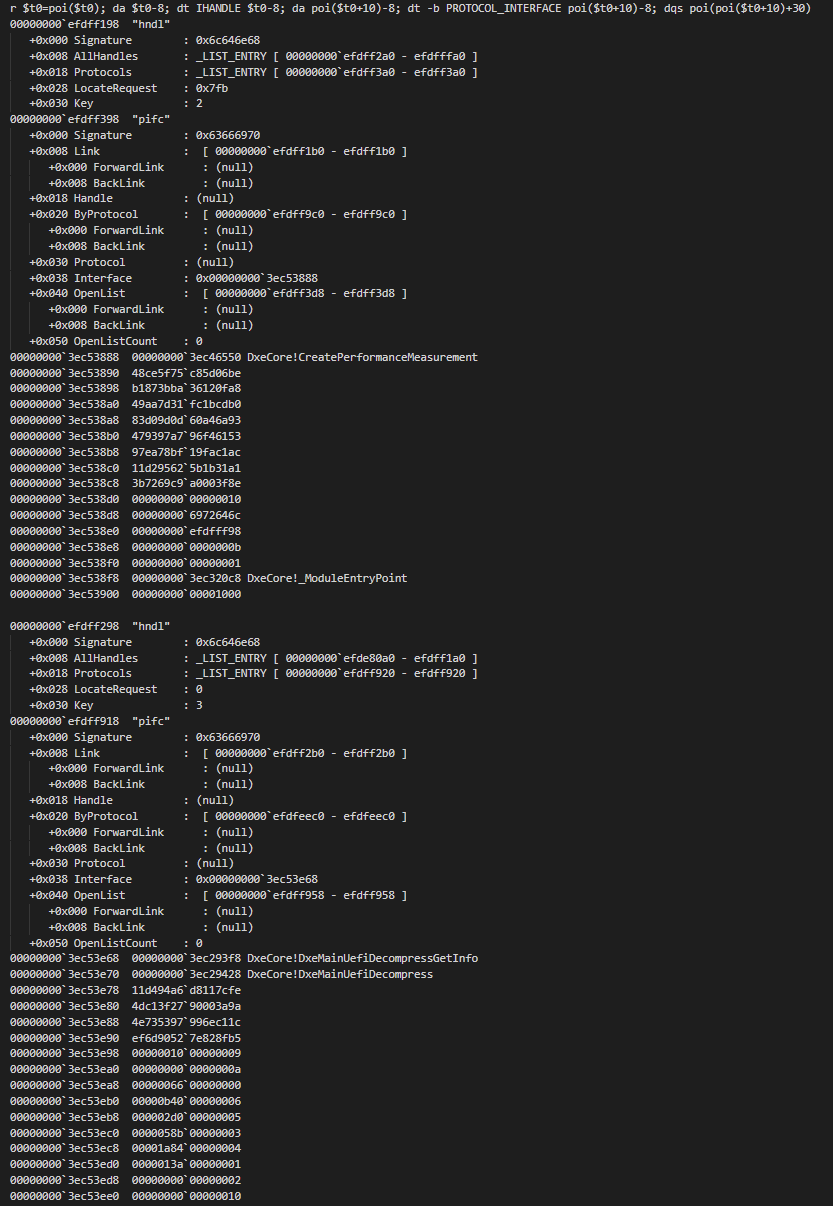Image resolution: width=833 pixels, height=1206 pixels.
Task: Click the first OpenListCount field line
Action: [x=116, y=341]
